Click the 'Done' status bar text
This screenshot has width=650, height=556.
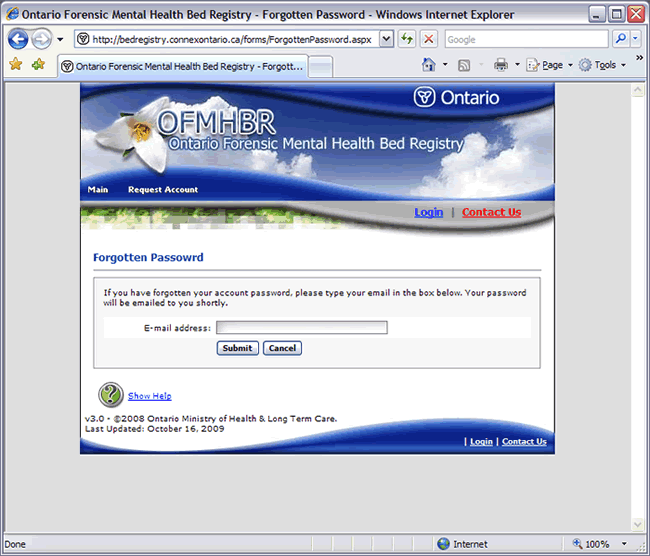pyautogui.click(x=15, y=544)
